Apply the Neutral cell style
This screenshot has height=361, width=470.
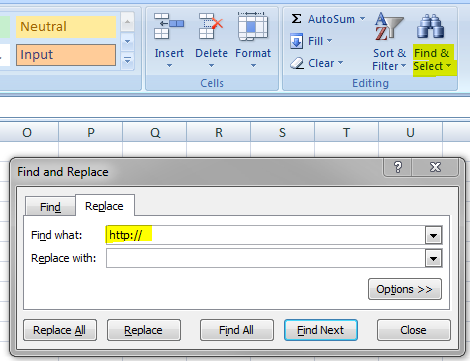coord(66,27)
